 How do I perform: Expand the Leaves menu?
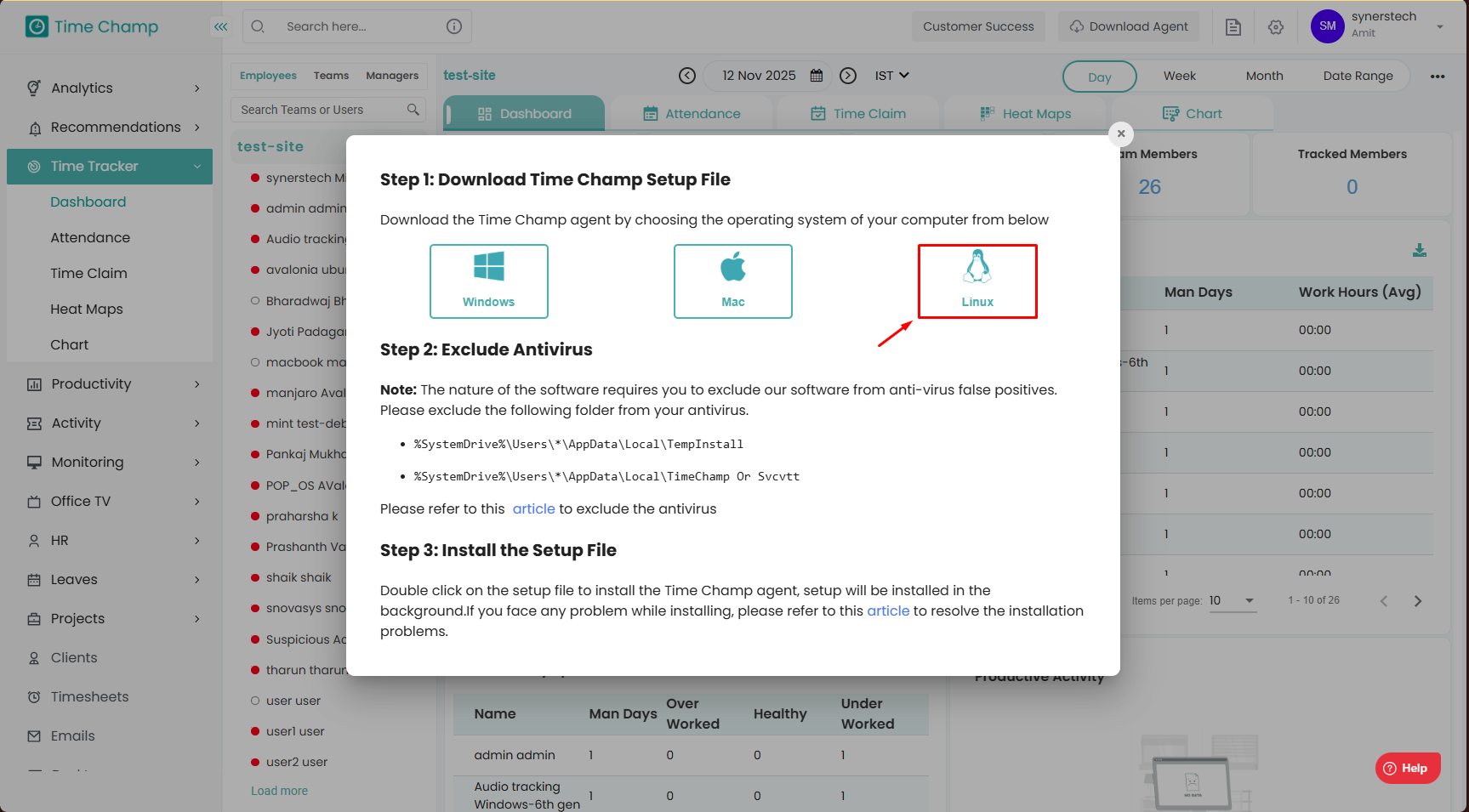[x=110, y=579]
